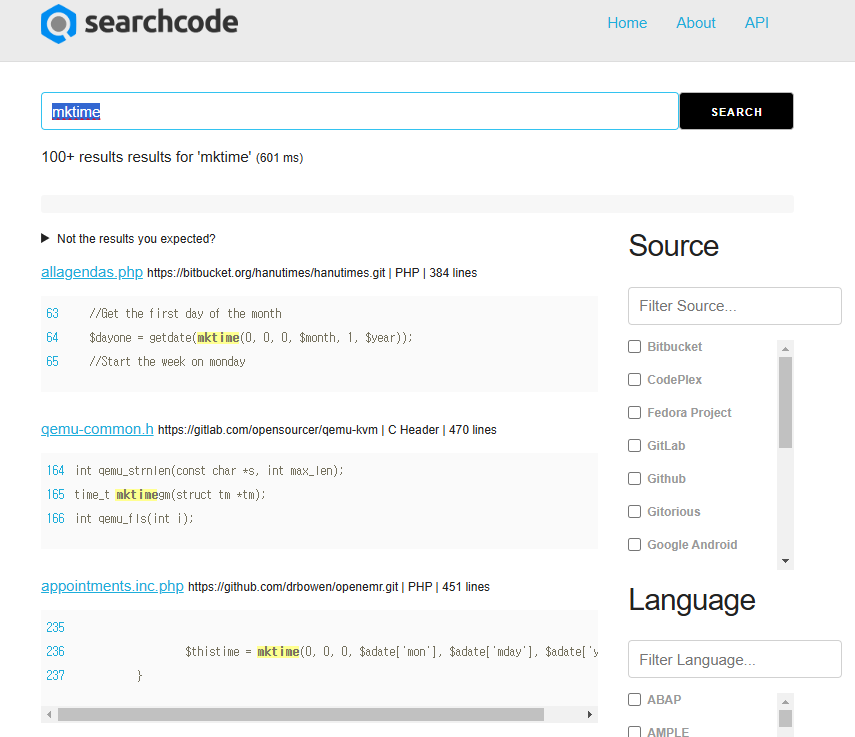This screenshot has height=737, width=855.
Task: Click the search query input containing mktime
Action: [360, 111]
